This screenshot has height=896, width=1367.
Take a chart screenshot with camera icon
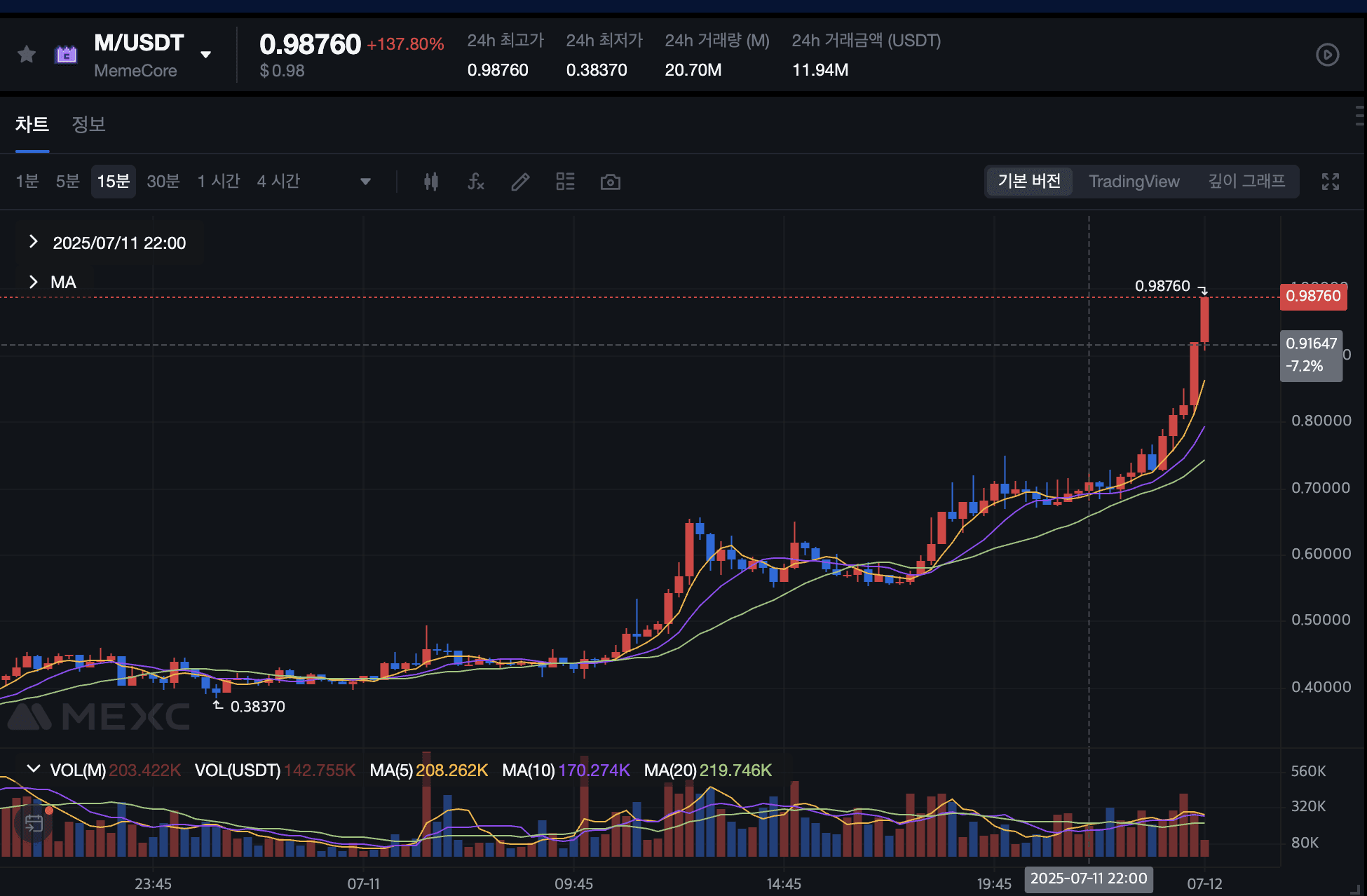coord(610,182)
